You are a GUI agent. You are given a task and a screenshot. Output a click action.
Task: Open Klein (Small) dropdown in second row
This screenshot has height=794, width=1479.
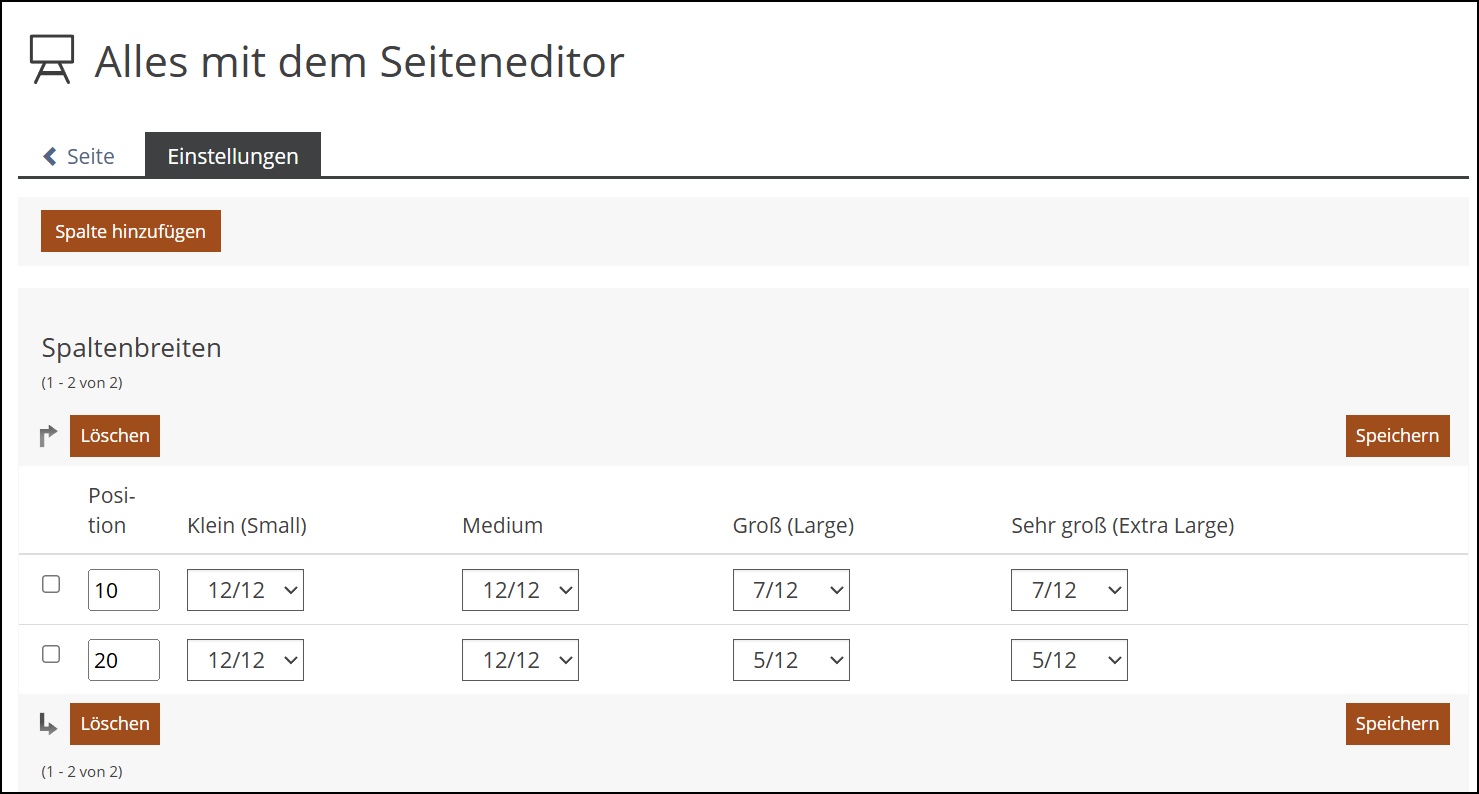pos(245,660)
